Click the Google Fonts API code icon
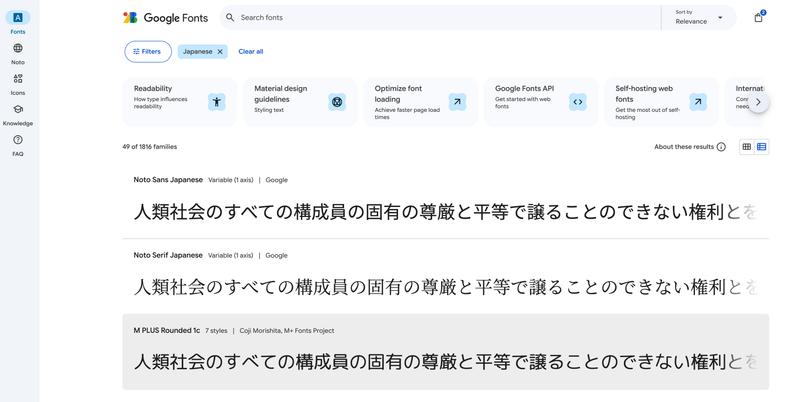Image resolution: width=800 pixels, height=402 pixels. tap(578, 102)
